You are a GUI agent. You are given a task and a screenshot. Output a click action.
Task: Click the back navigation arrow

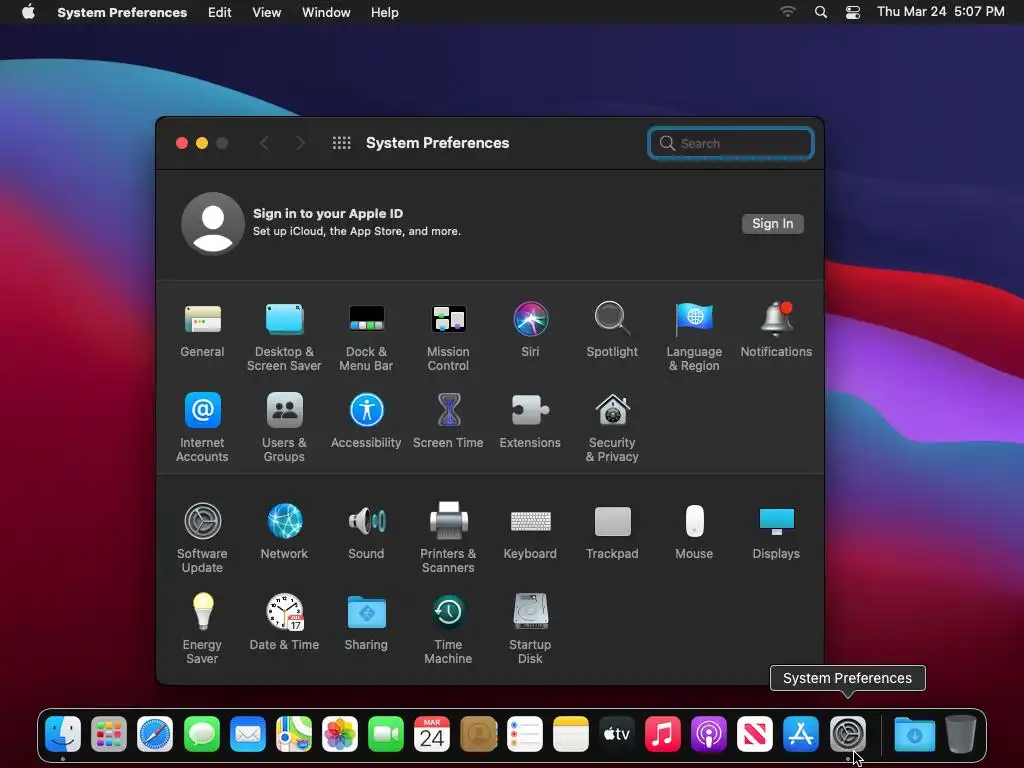[x=264, y=143]
